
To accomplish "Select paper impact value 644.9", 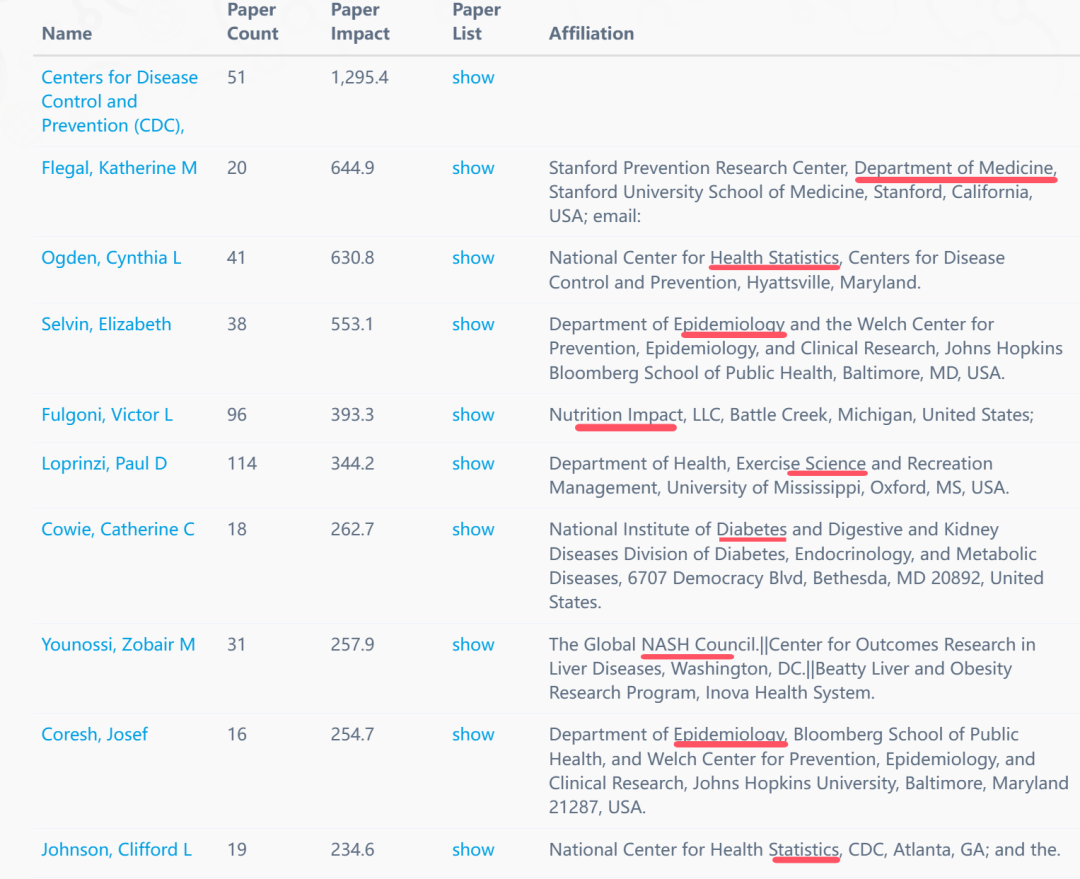I will 353,168.
